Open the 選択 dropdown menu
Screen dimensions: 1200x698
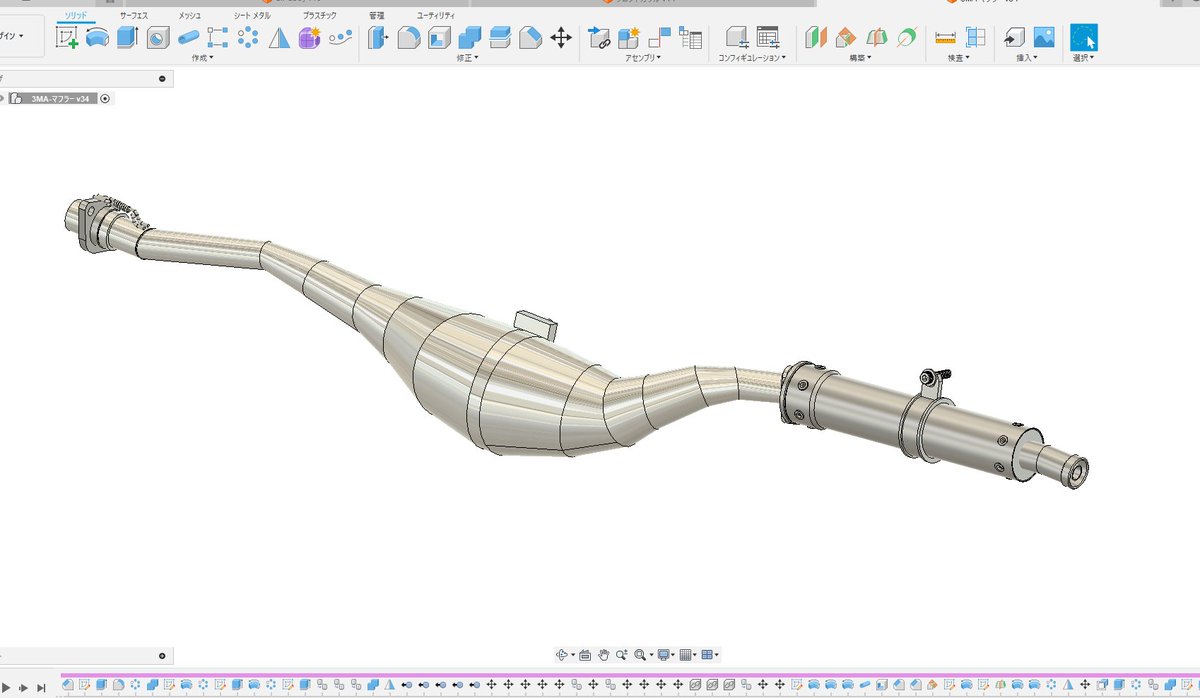click(x=1083, y=58)
